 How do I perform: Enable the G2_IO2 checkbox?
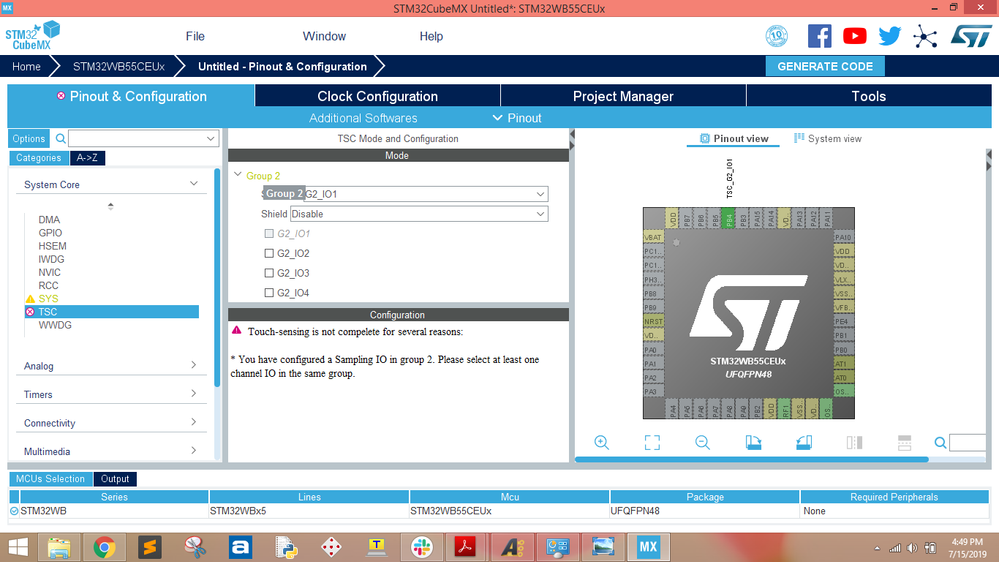[269, 253]
